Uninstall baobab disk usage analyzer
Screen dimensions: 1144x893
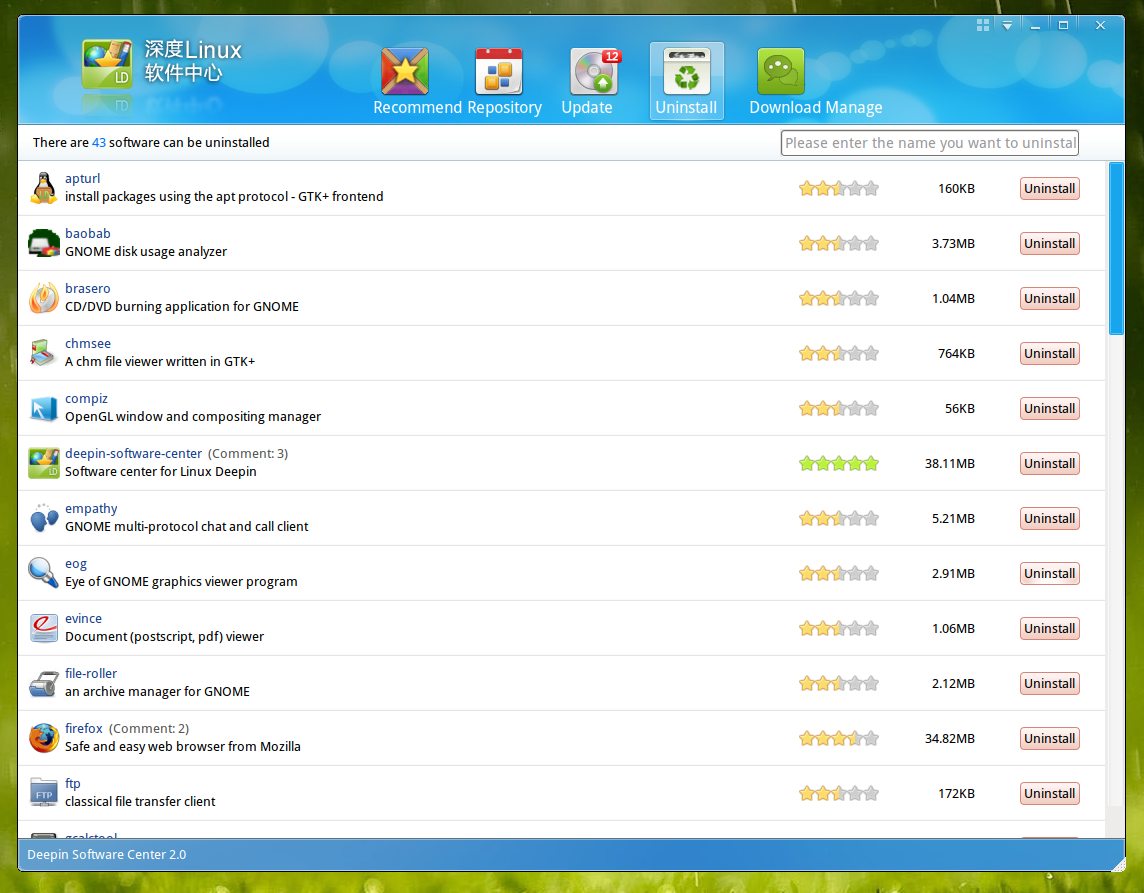pos(1049,243)
